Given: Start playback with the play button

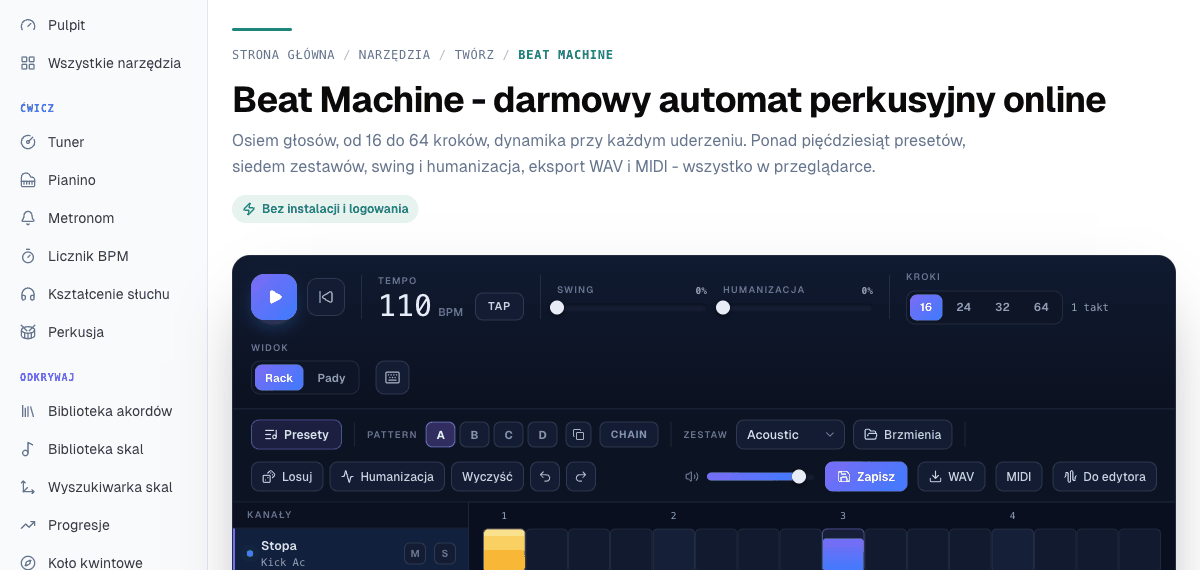Looking at the screenshot, I should 274,297.
